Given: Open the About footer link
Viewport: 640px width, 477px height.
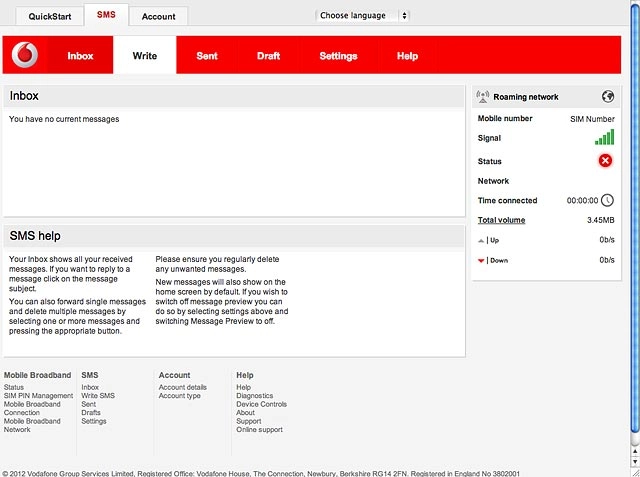Looking at the screenshot, I should point(245,413).
